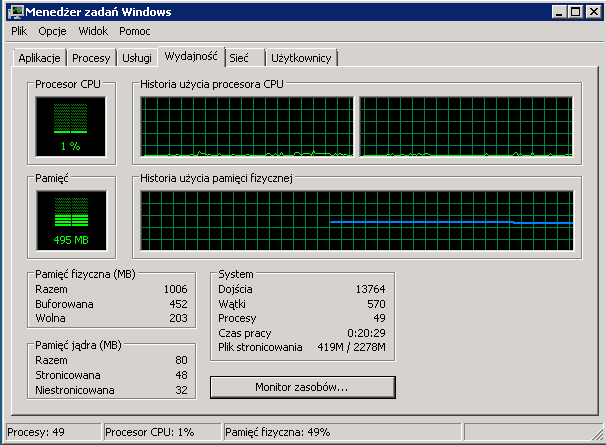606x445 pixels.
Task: Click the Pamięć jądra (MB) heading
Action: click(78, 345)
